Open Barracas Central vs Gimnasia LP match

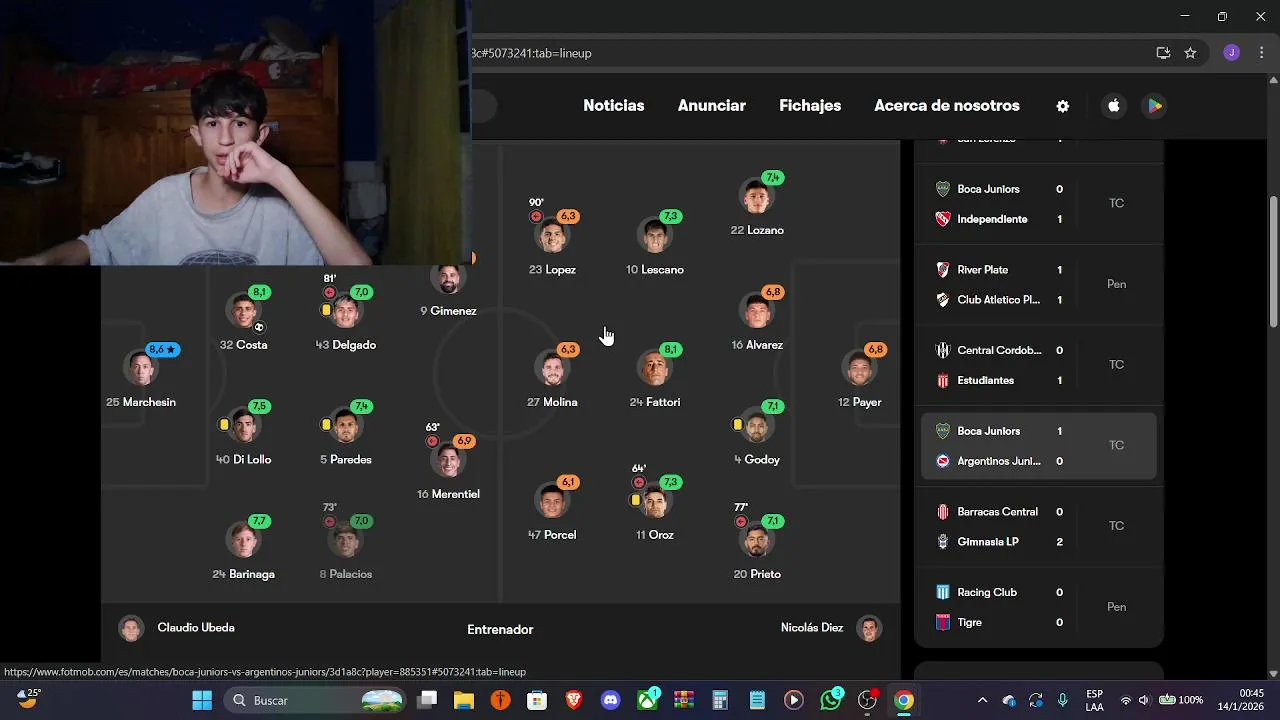coord(1039,527)
